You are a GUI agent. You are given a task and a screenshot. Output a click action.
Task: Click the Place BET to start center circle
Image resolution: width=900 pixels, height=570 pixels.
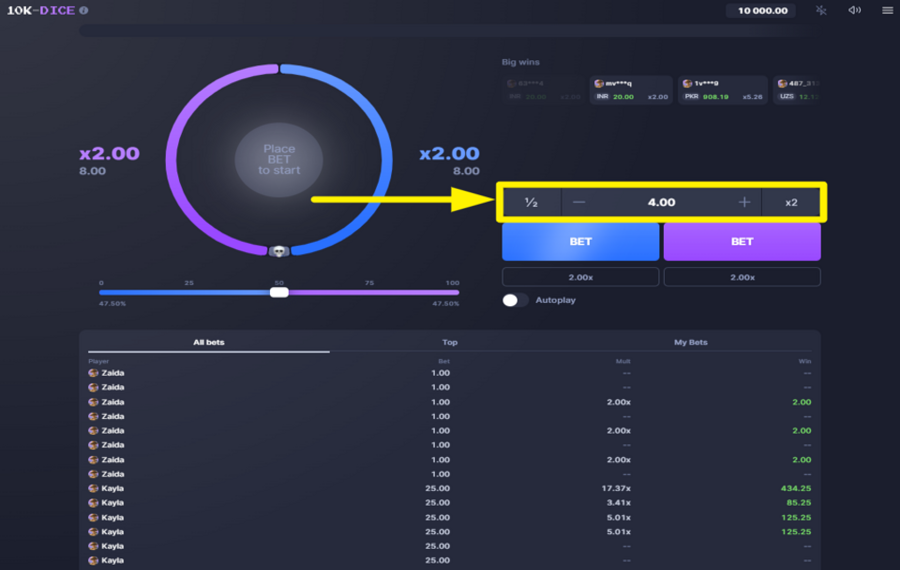point(279,160)
